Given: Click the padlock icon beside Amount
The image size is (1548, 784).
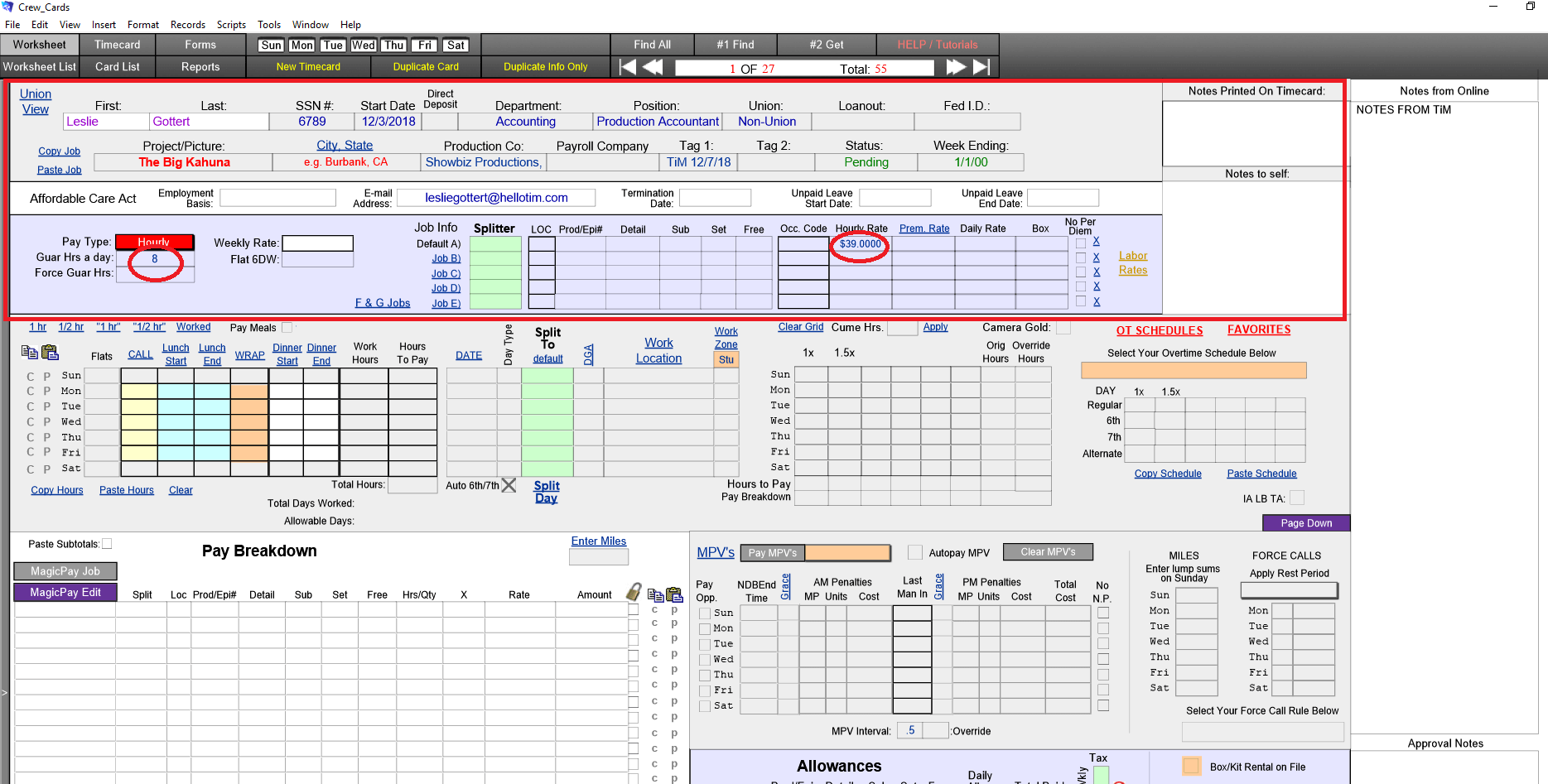Looking at the screenshot, I should 634,592.
